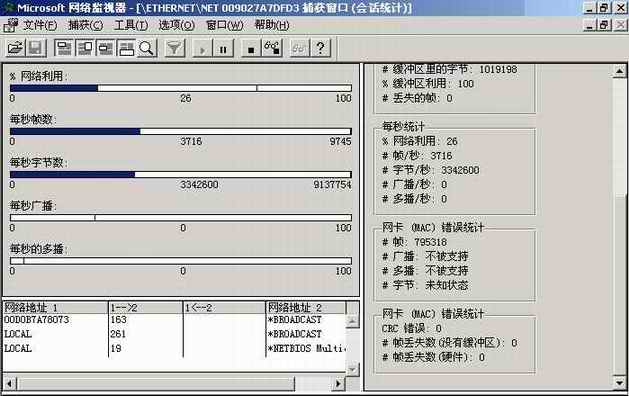Open help with the question mark icon
Viewport: 629px width, 396px height.
(x=321, y=48)
